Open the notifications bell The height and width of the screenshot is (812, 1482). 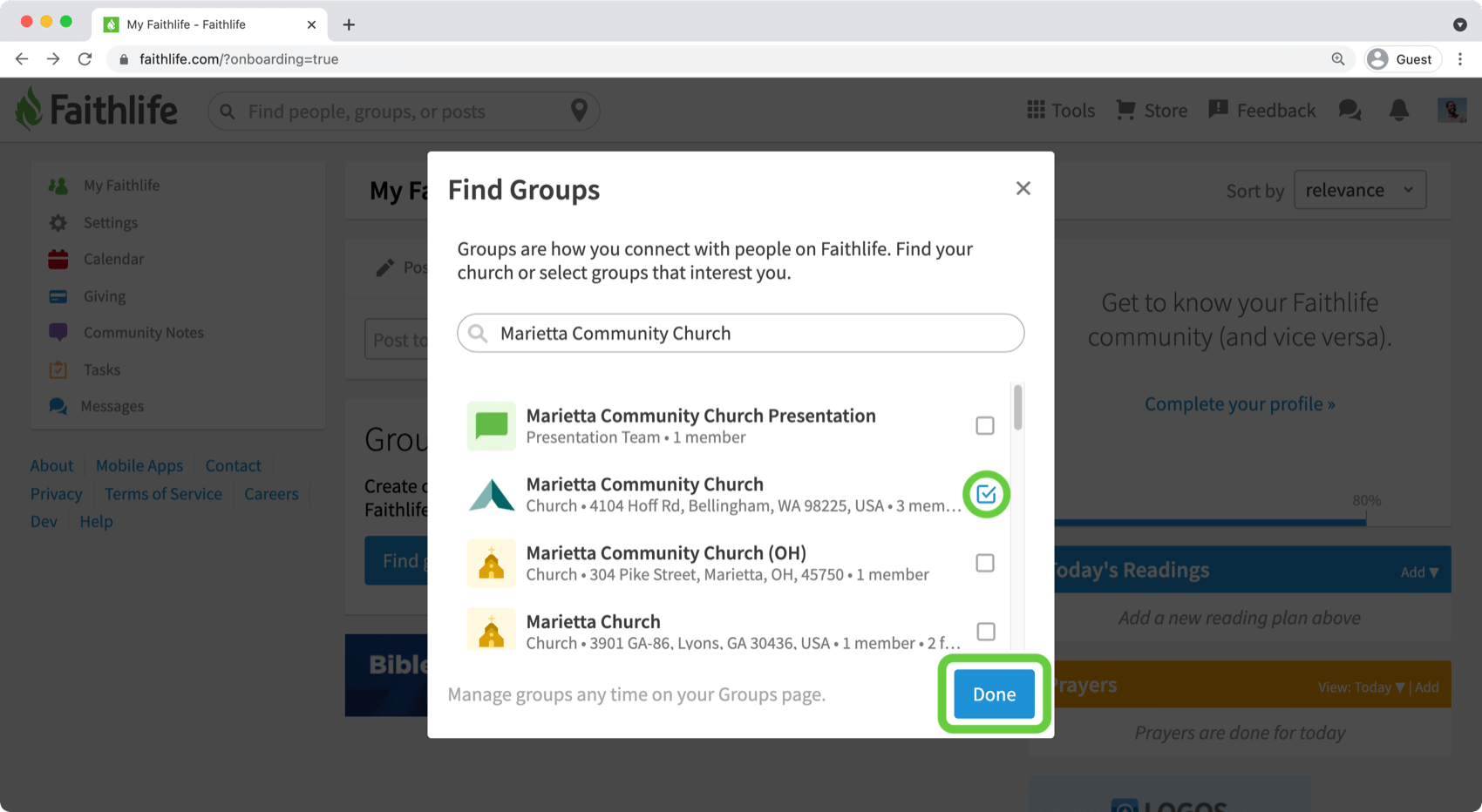[x=1399, y=110]
